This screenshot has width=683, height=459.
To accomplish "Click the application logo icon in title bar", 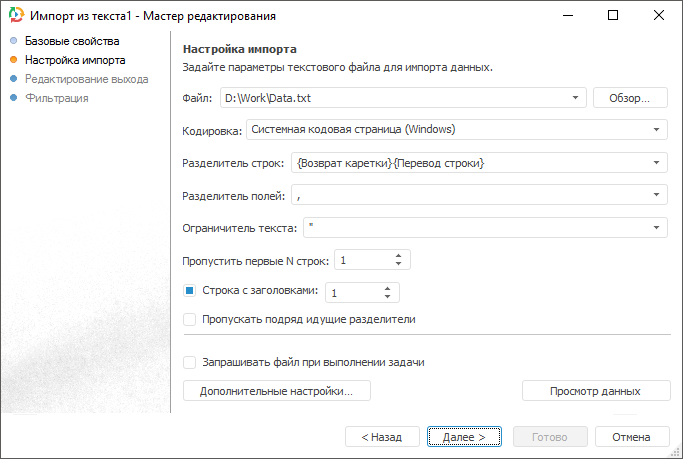I will tap(15, 16).
